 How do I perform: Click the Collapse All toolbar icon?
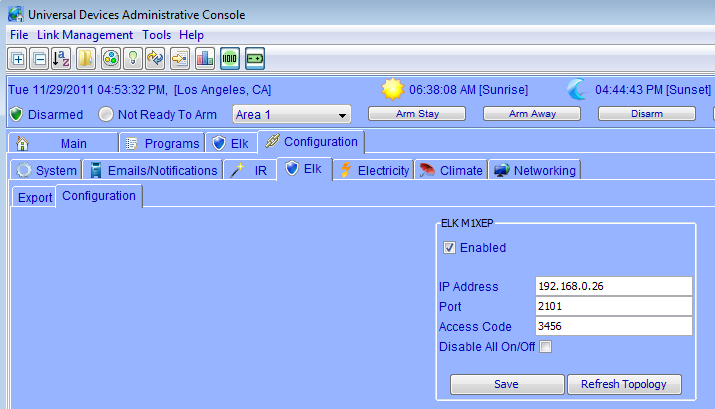40,59
